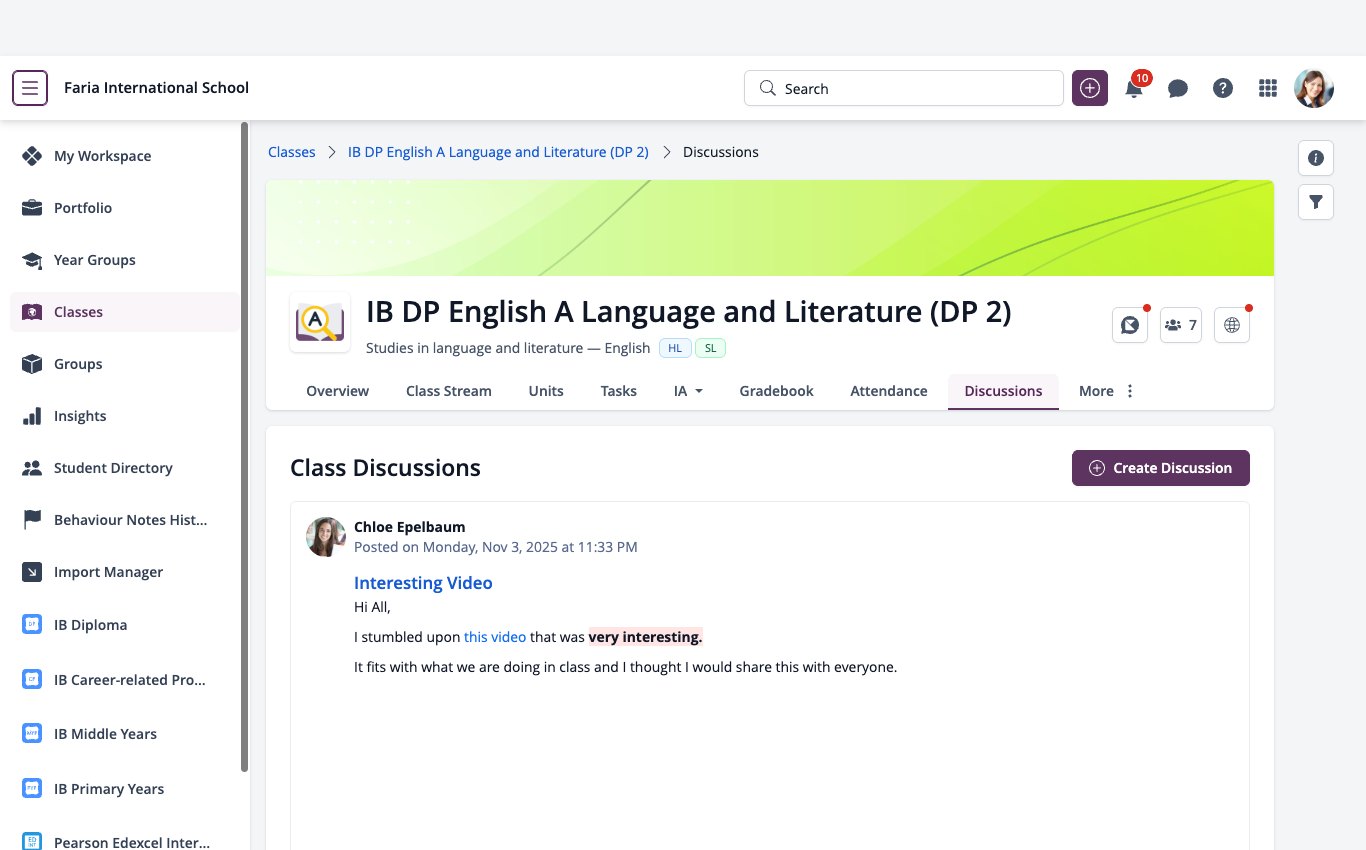Viewport: 1366px width, 850px height.
Task: Open the user profile avatar menu
Action: point(1314,88)
